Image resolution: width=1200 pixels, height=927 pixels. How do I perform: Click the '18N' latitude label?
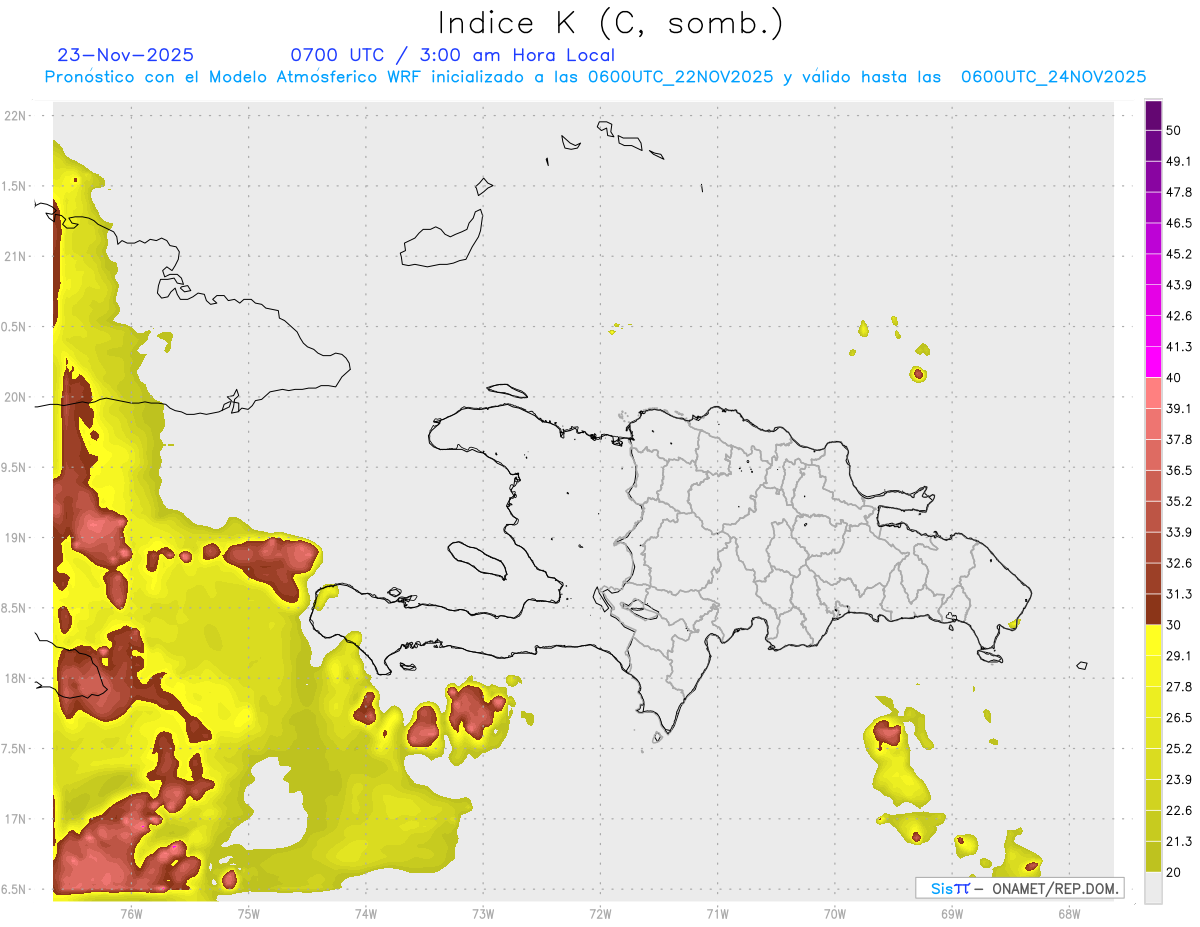[16, 679]
